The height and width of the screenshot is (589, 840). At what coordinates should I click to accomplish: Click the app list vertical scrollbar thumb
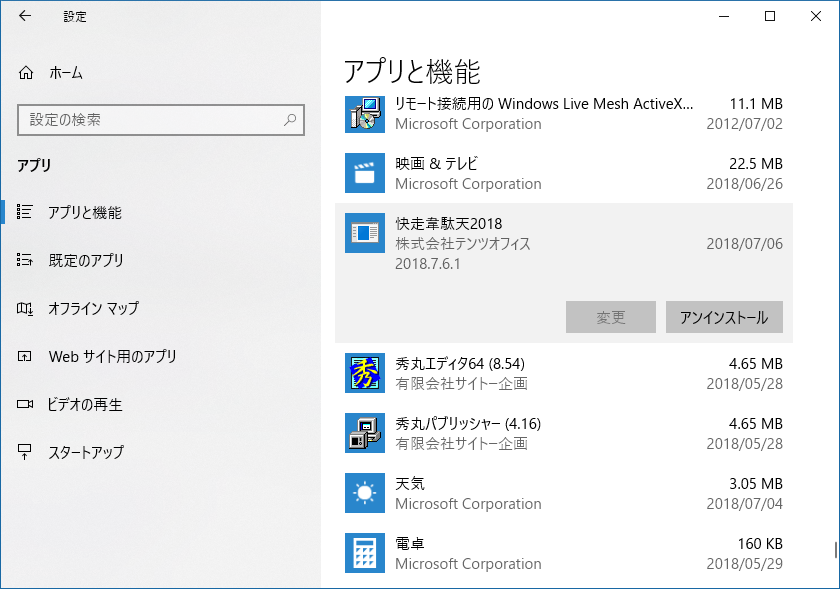(x=835, y=551)
